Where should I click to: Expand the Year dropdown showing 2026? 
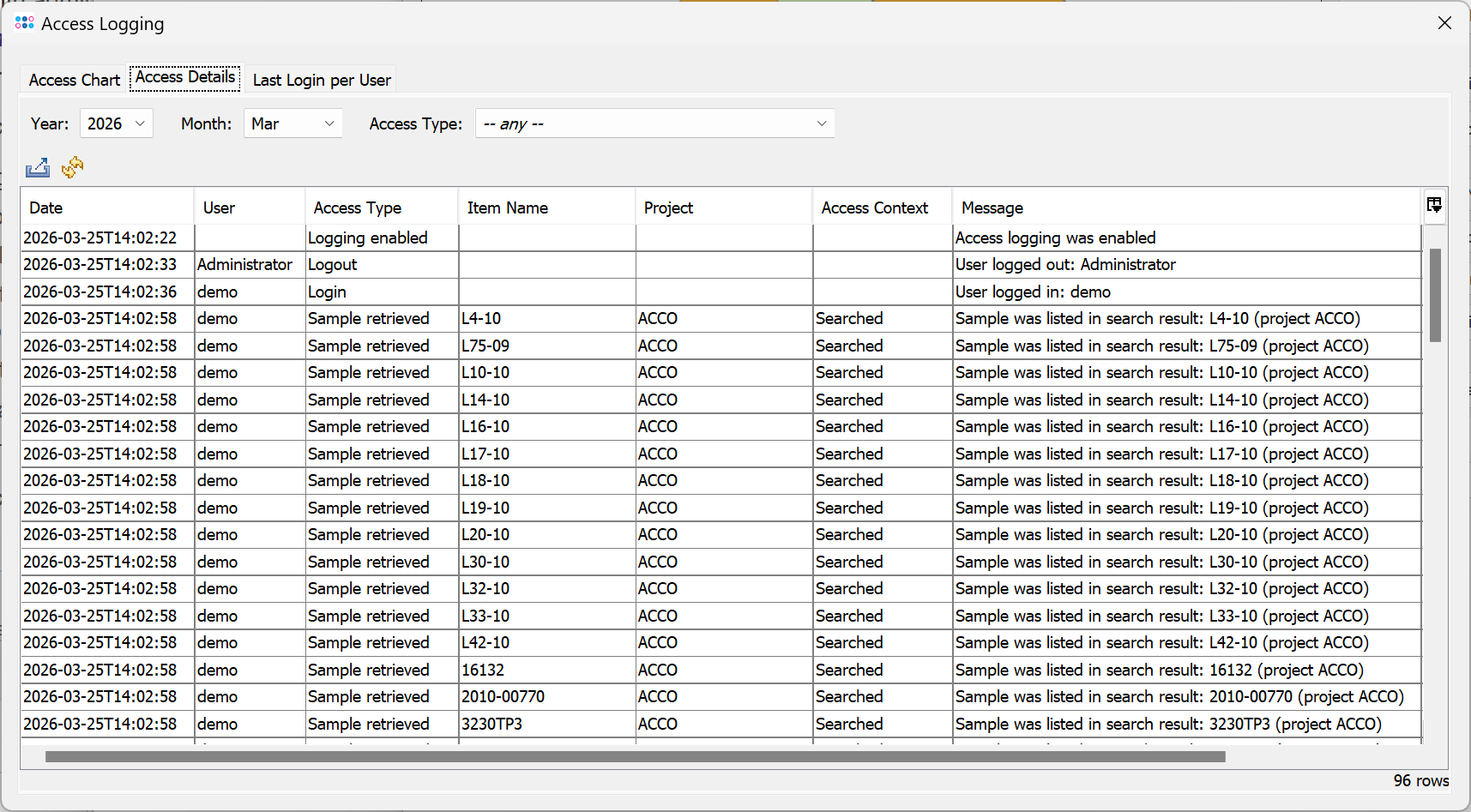[117, 123]
